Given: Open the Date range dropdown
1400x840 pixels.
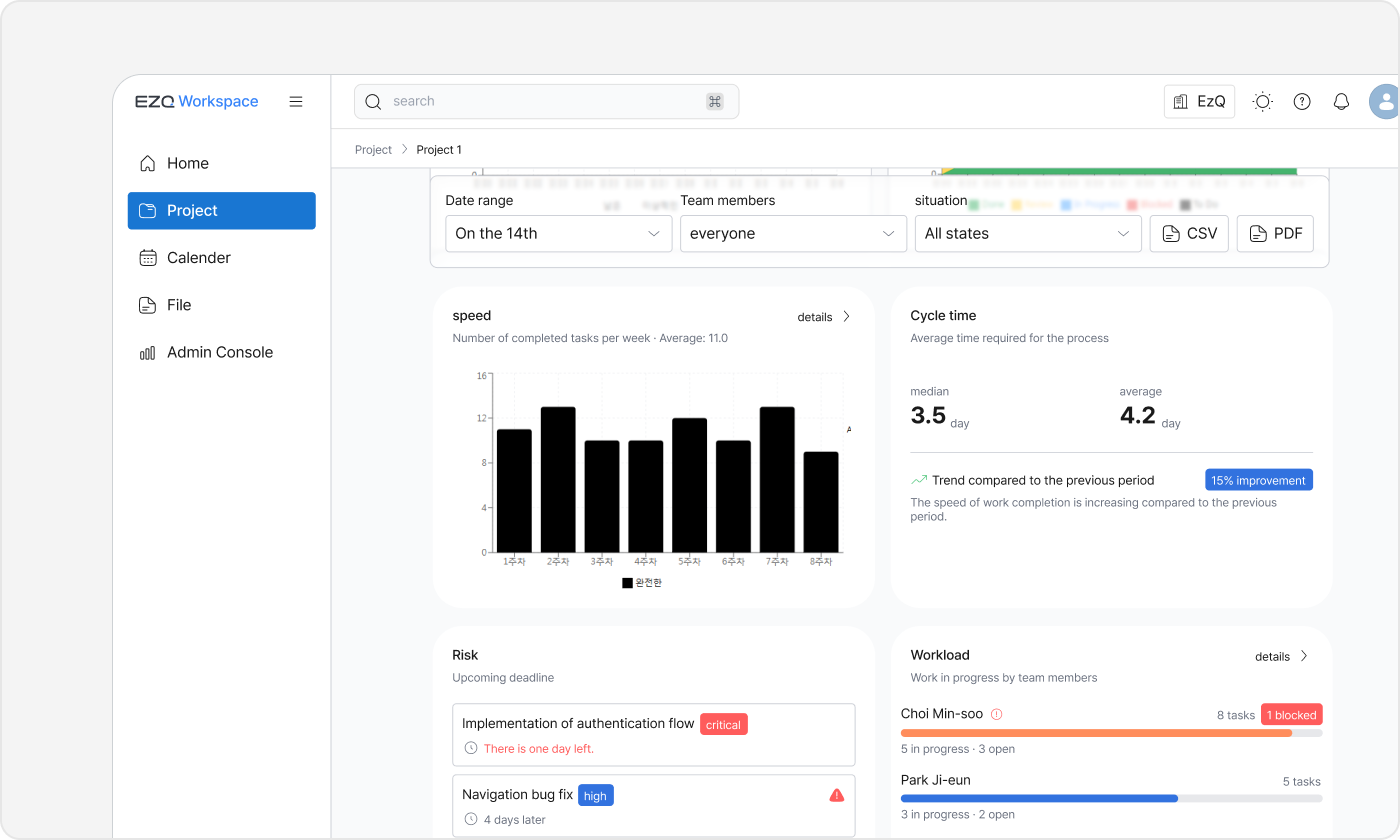Looking at the screenshot, I should (559, 233).
